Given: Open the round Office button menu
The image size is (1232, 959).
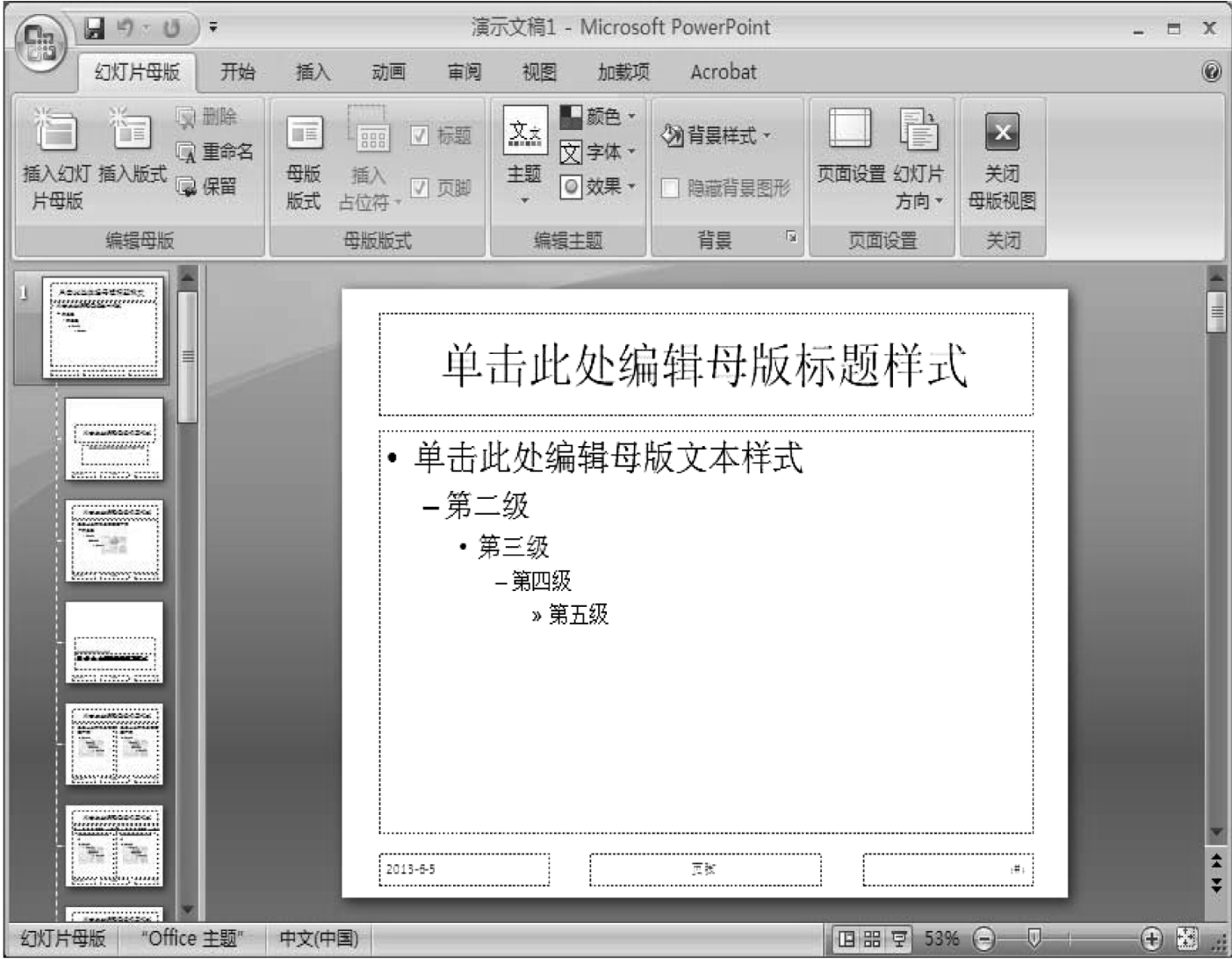Looking at the screenshot, I should coord(40,44).
